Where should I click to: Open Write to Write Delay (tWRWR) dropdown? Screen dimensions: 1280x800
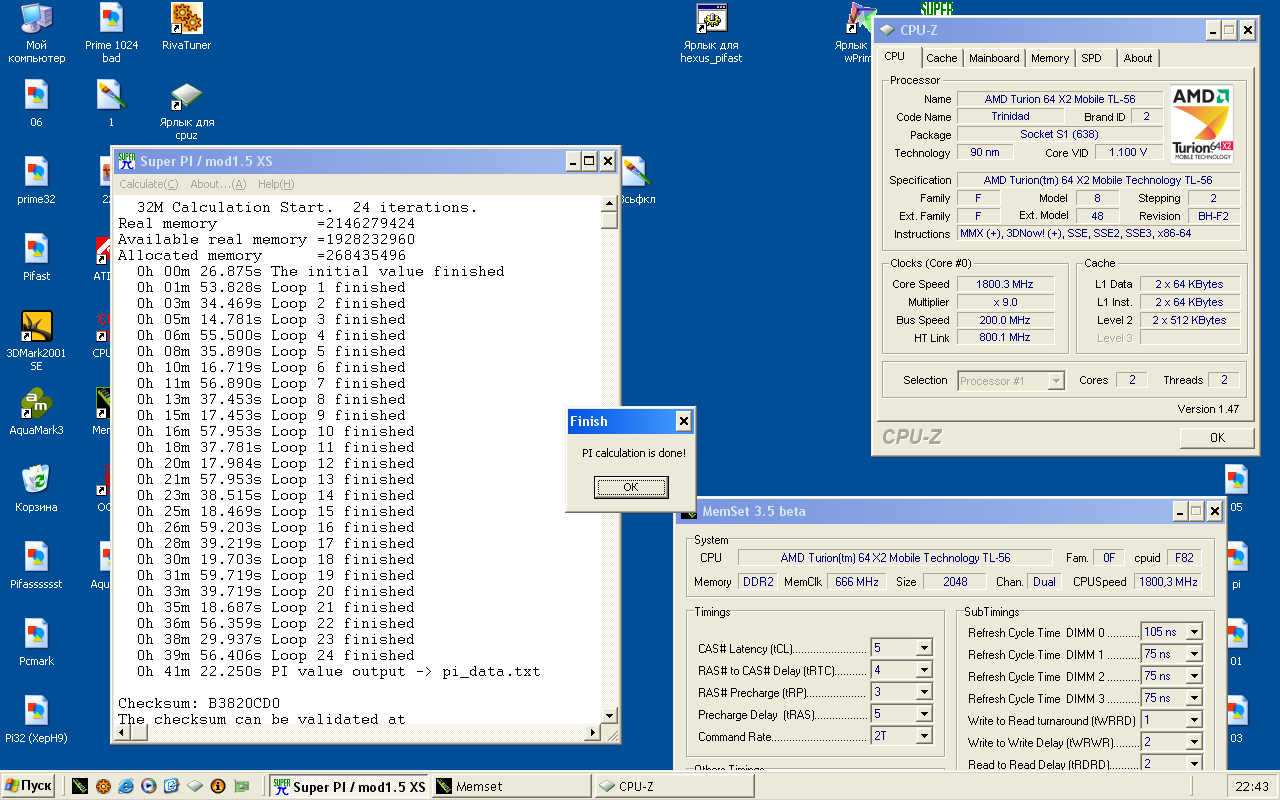coord(1194,742)
